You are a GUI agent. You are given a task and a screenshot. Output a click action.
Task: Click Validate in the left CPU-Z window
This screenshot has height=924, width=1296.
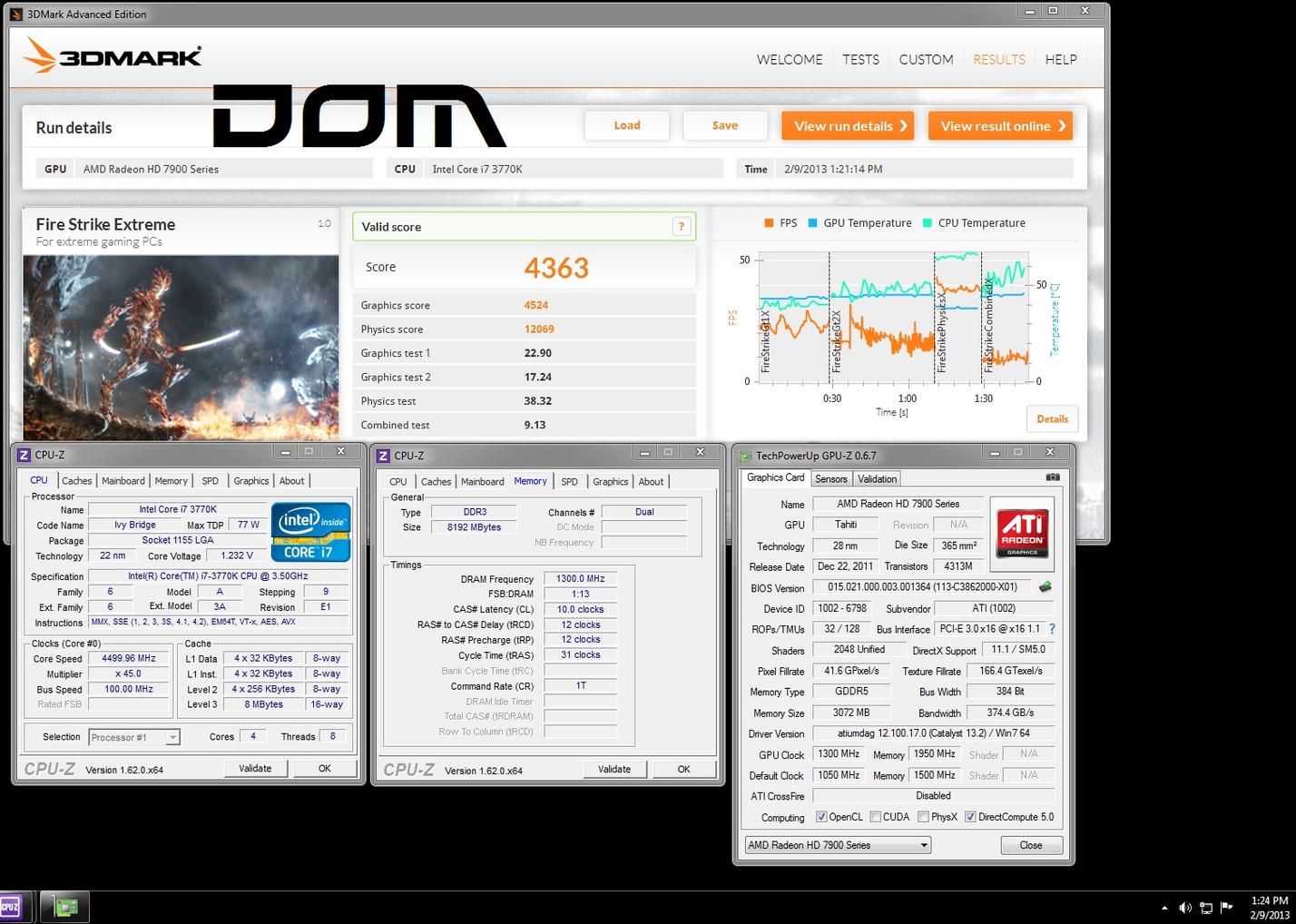tap(255, 769)
